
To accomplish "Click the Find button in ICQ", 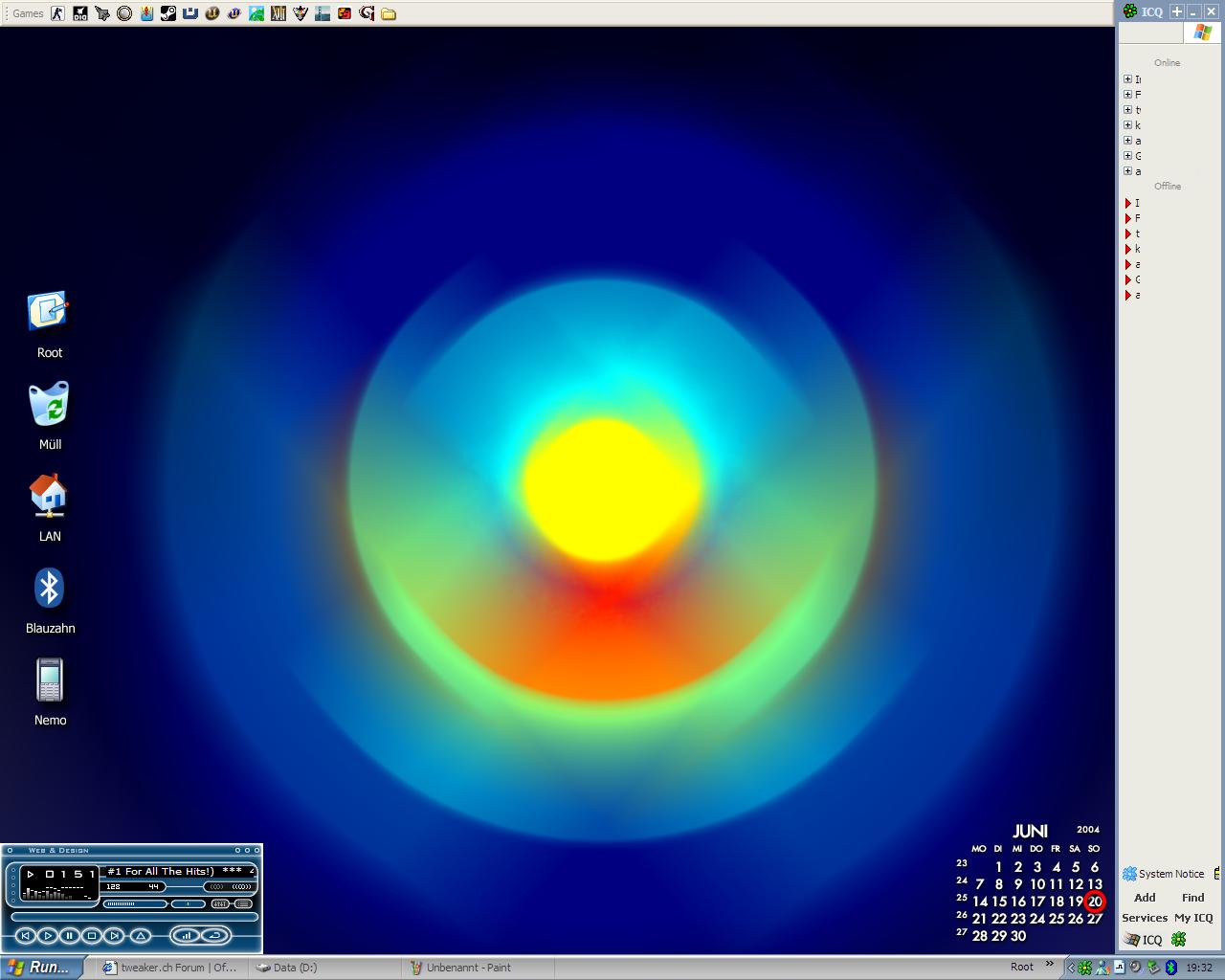I will (1192, 898).
